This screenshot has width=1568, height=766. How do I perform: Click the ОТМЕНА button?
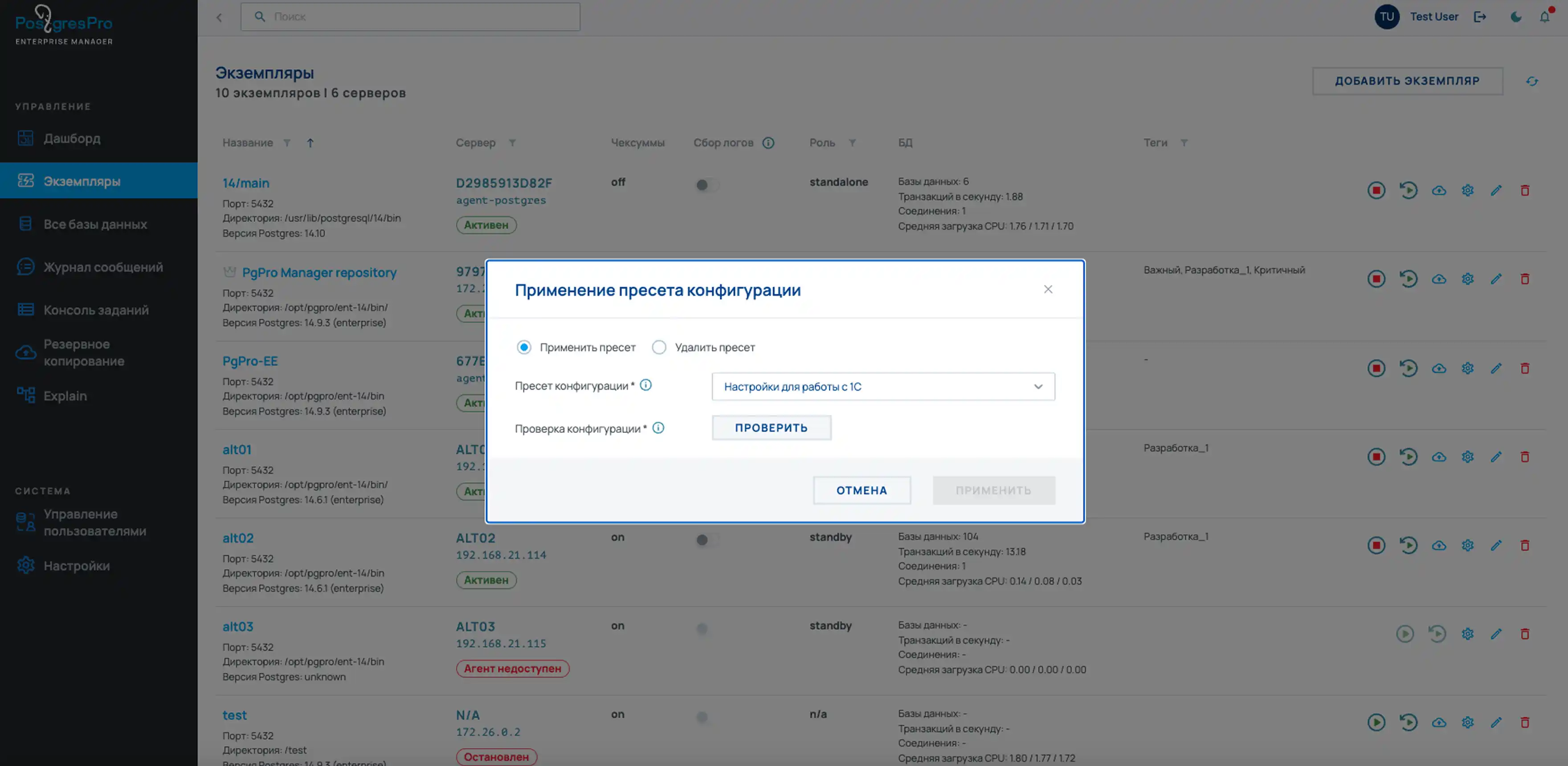[862, 490]
